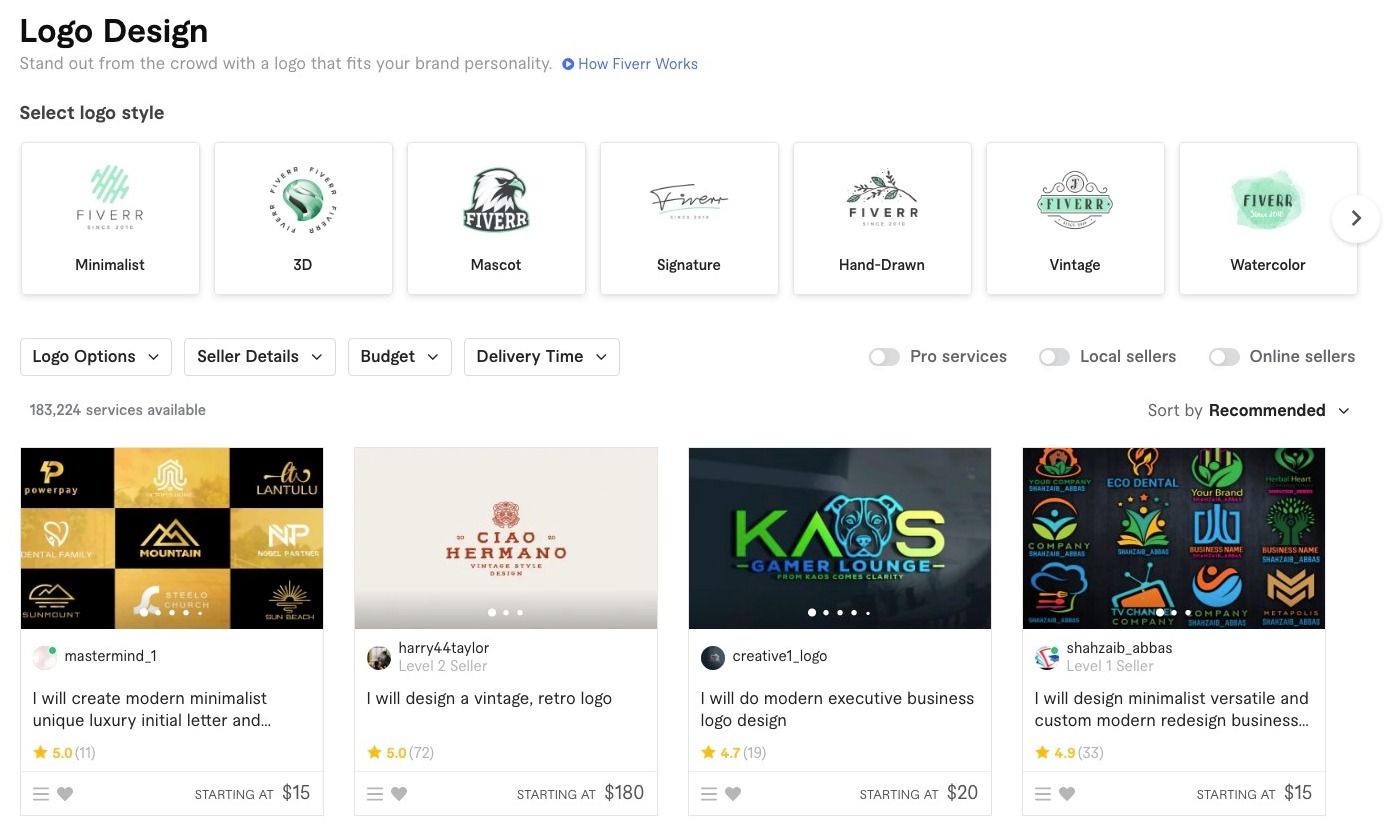Viewport: 1393px width, 834px height.
Task: Heart the shahzaib_abbas gig
Action: [1066, 793]
